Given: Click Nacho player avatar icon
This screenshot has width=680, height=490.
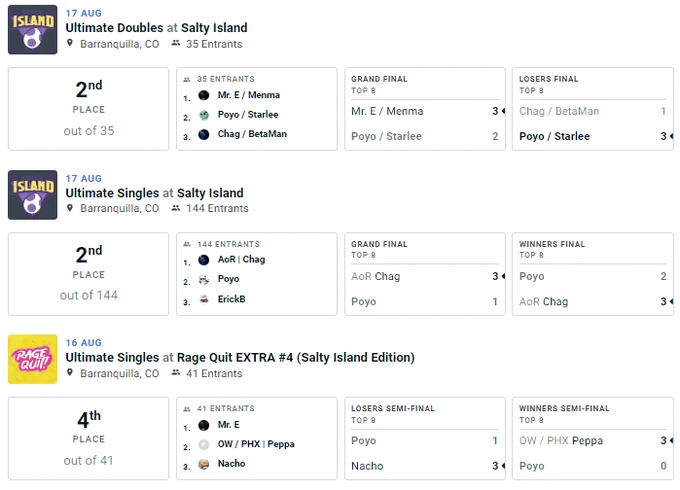Looking at the screenshot, I should click(x=203, y=464).
